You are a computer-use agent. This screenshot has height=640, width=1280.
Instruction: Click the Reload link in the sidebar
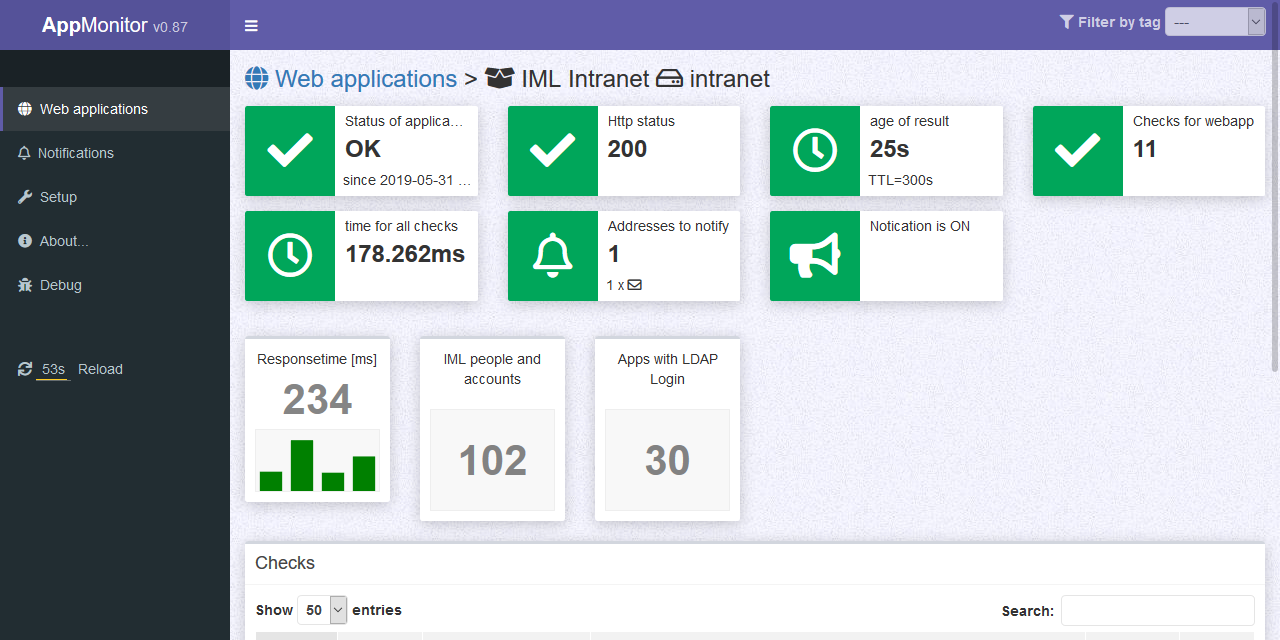(100, 369)
